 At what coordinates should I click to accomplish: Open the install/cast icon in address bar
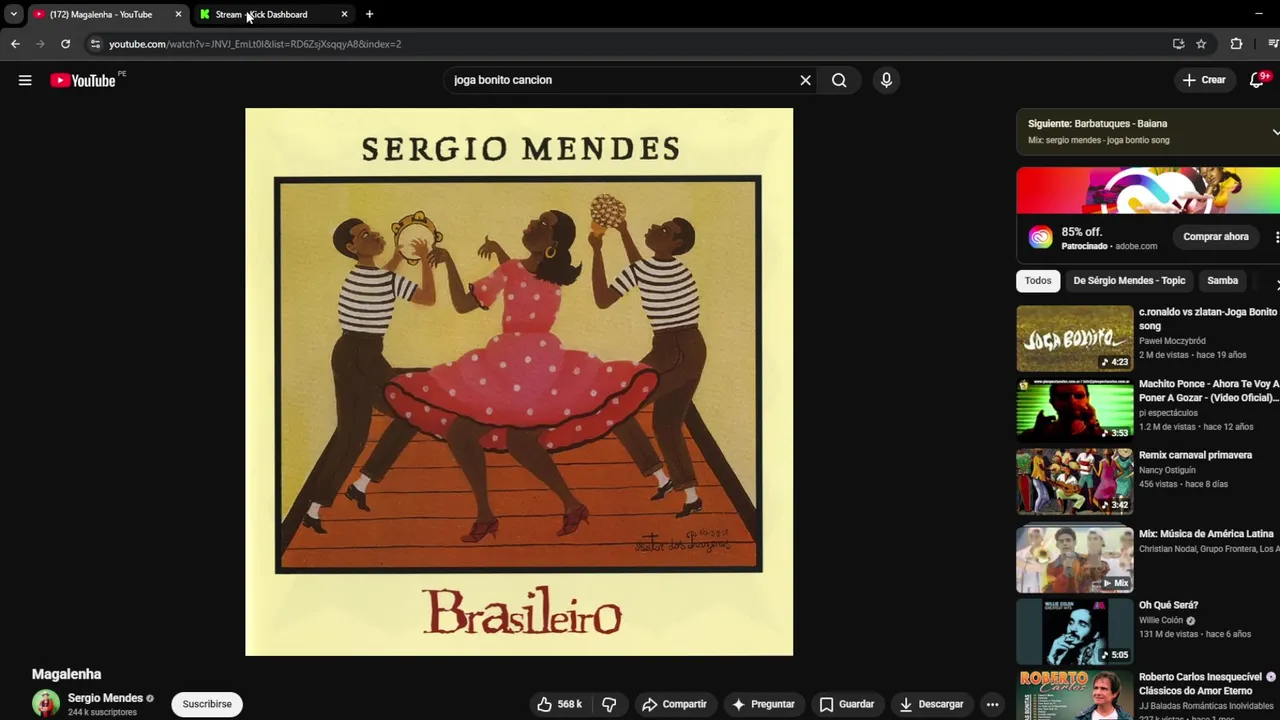point(1178,44)
